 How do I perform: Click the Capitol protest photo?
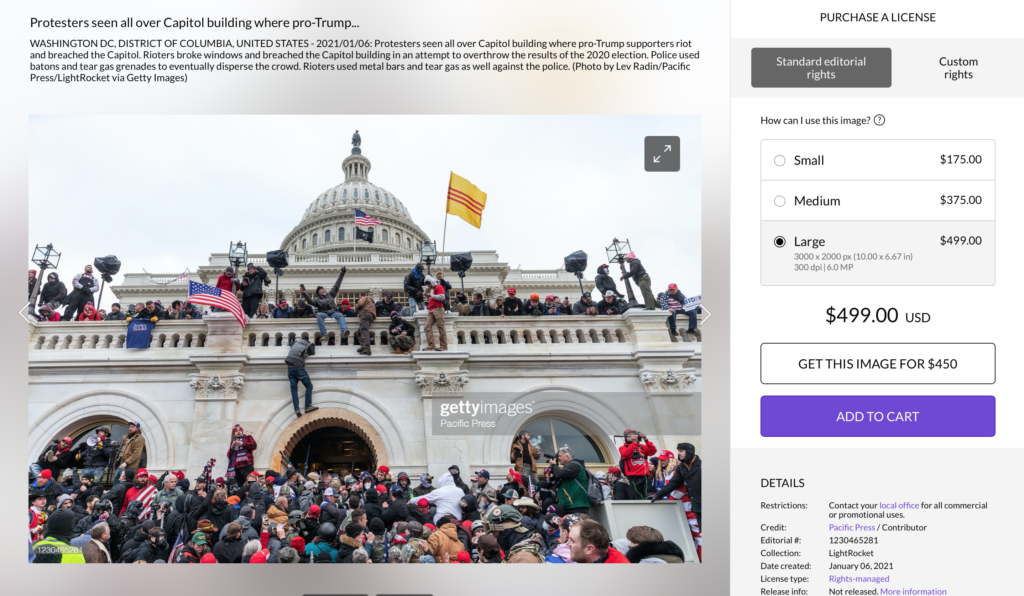[x=364, y=339]
